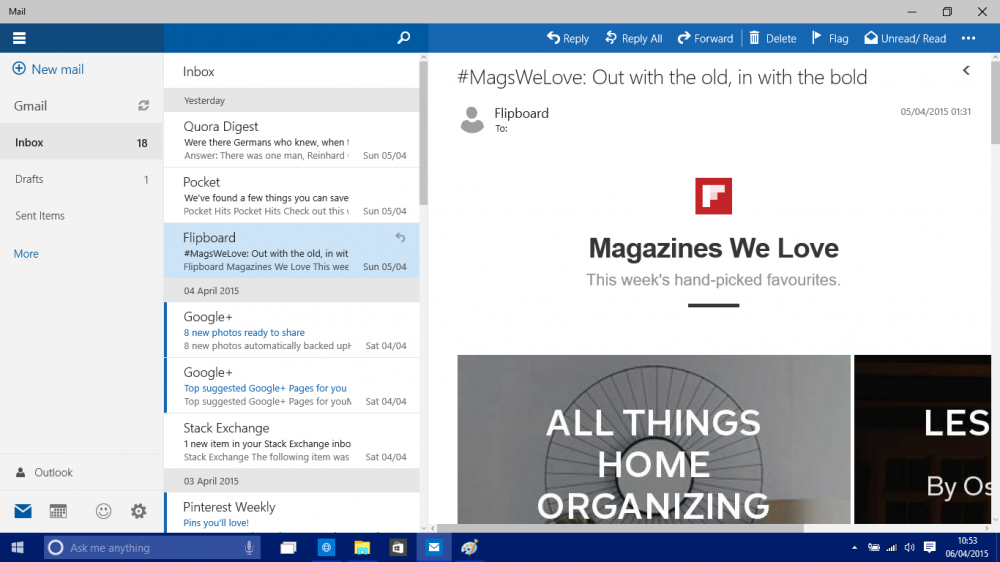
Task: Open the Calendar icon in sidebar
Action: 58,511
